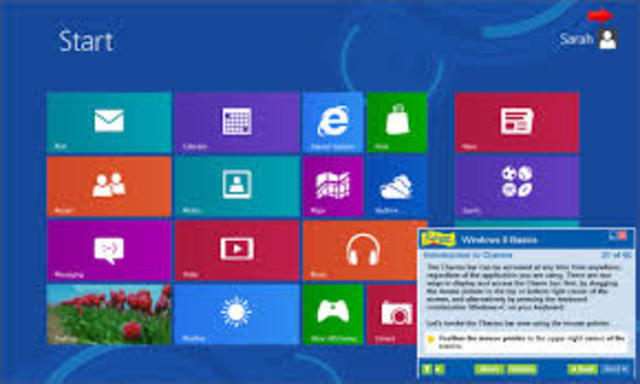
Task: Click the green Back button in tutorial
Action: point(583,369)
